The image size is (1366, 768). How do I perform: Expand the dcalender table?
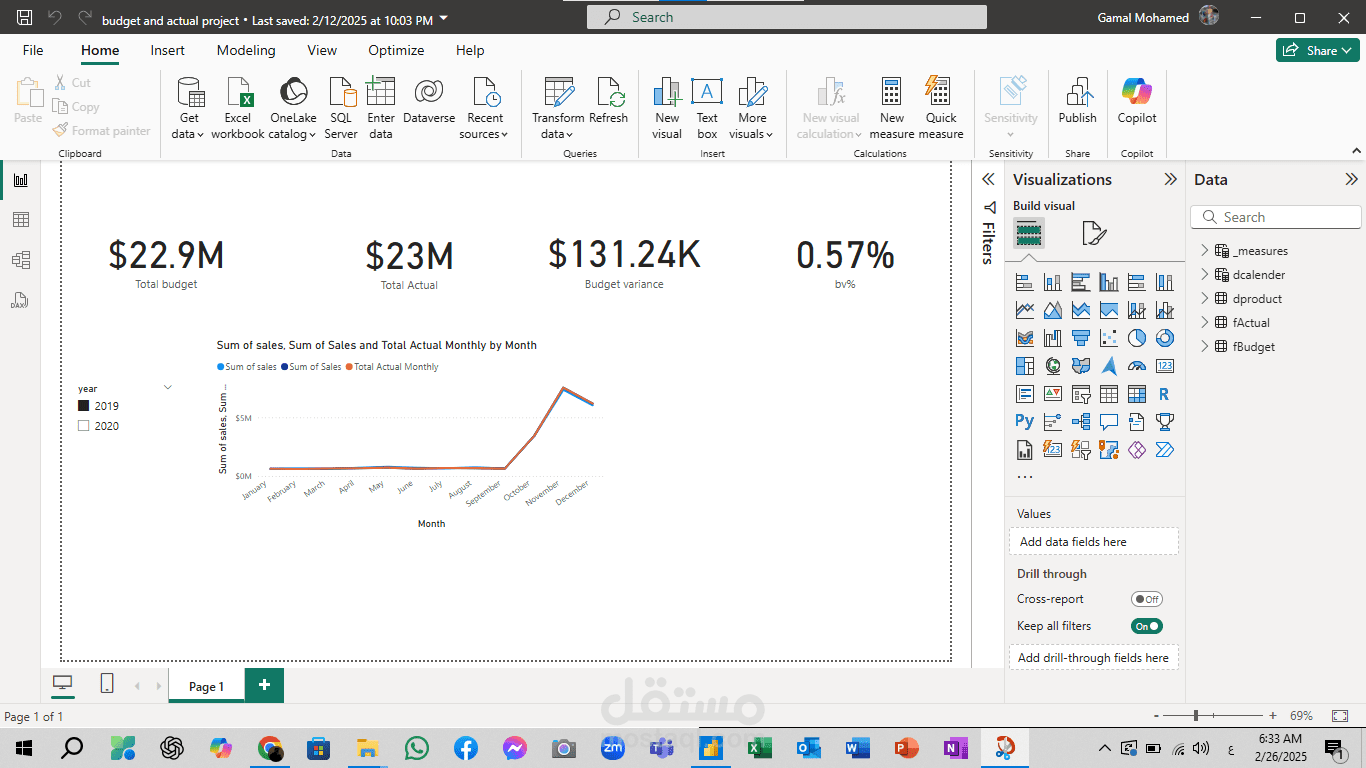1205,275
